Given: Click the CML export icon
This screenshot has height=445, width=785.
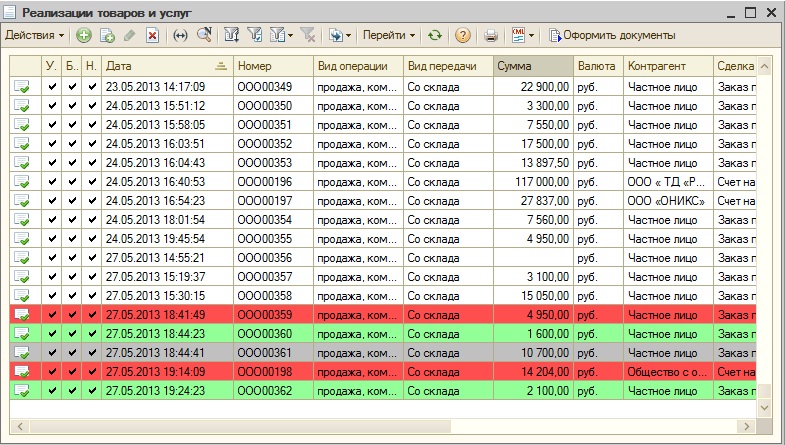Looking at the screenshot, I should point(518,35).
